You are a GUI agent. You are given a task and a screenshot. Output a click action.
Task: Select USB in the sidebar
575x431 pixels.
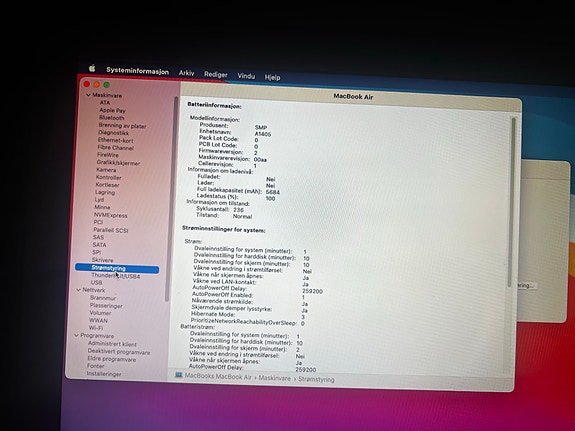point(96,282)
